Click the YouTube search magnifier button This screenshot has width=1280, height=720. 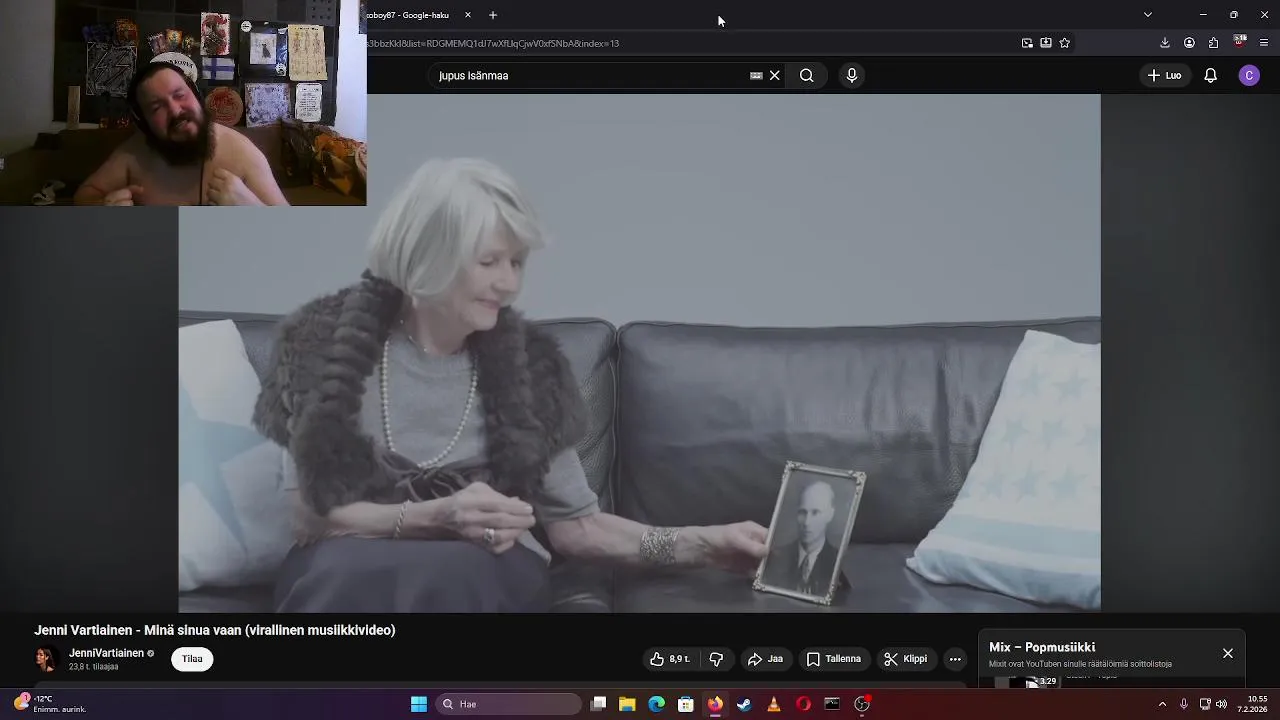[806, 75]
